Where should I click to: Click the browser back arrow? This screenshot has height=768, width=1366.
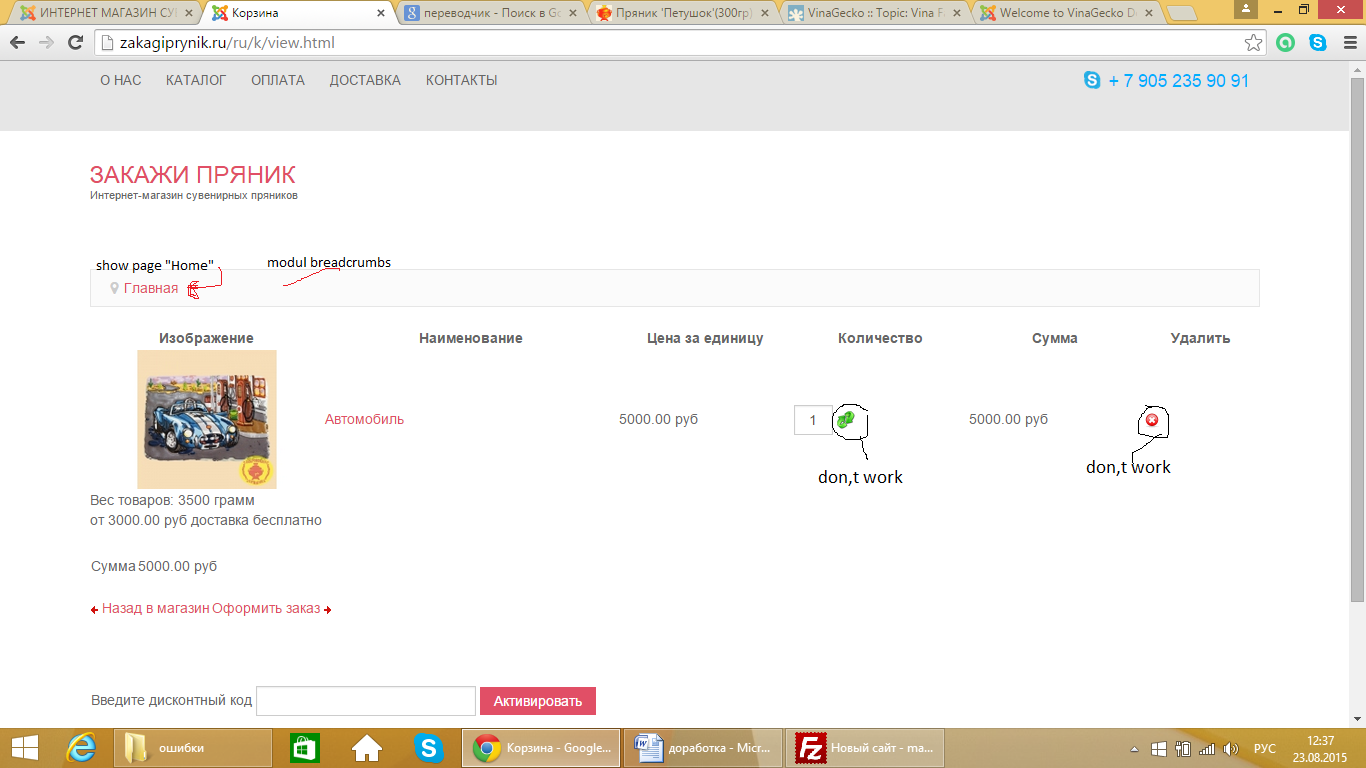point(17,43)
